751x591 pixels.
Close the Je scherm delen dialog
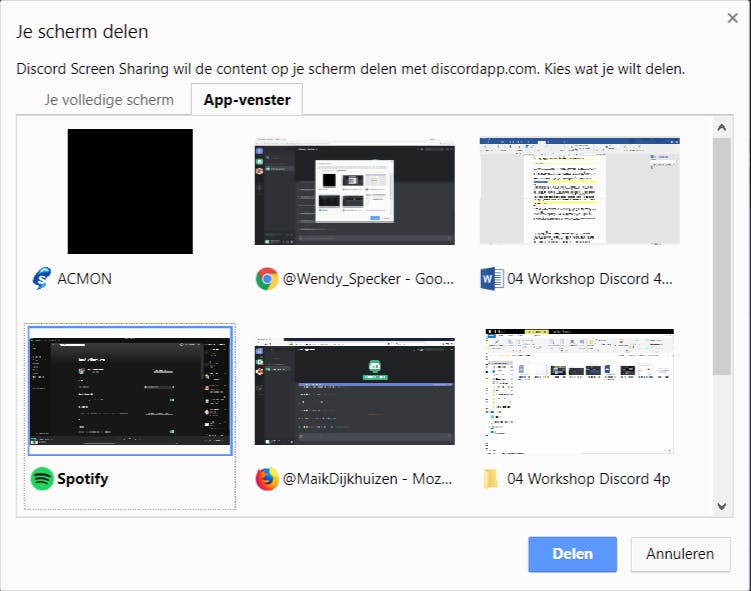click(x=732, y=18)
